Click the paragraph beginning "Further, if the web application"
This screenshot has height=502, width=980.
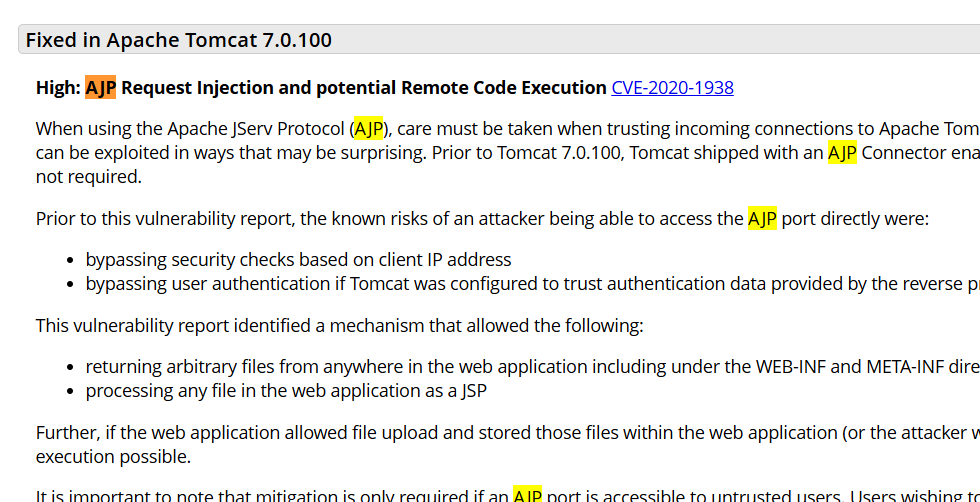(x=400, y=433)
